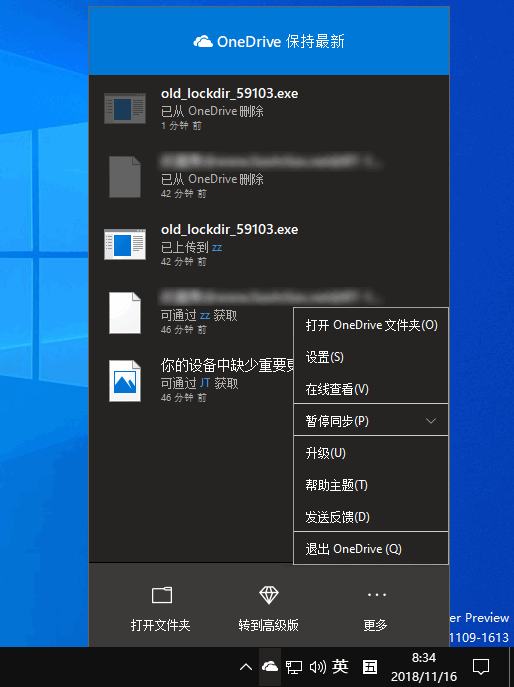Click the volume speaker tray icon

317,667
